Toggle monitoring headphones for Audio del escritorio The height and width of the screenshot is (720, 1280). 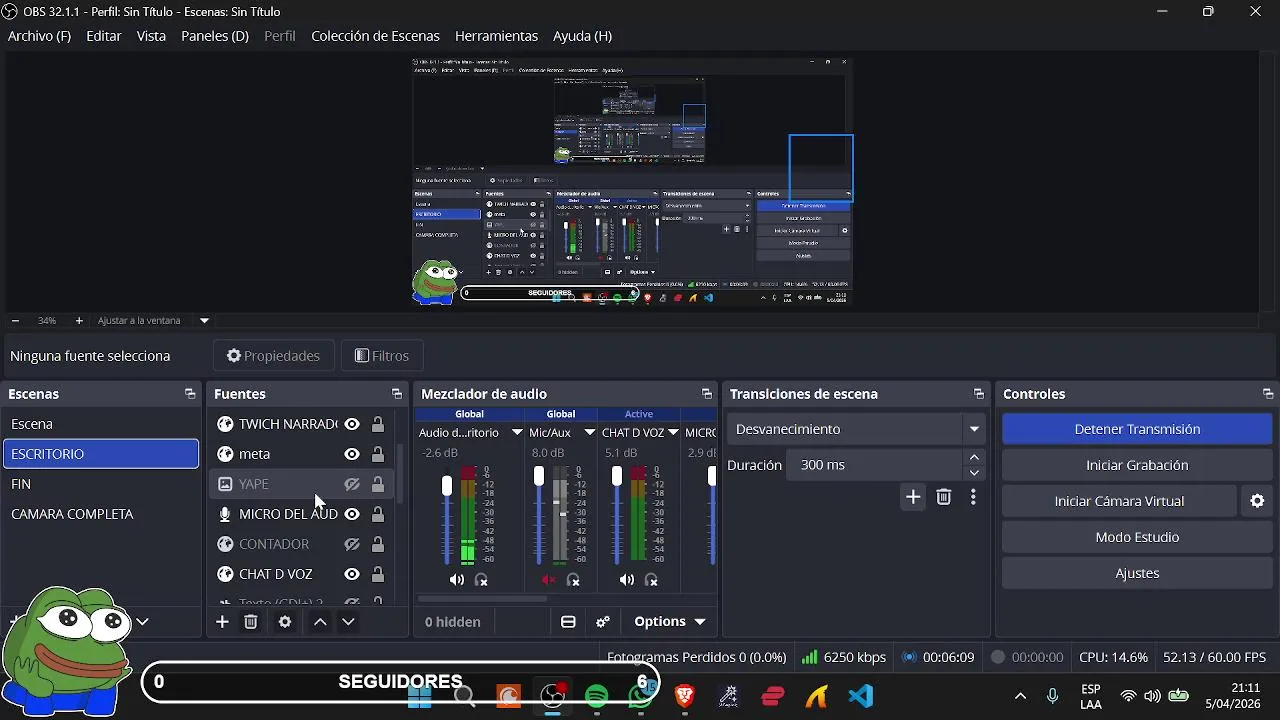coord(481,580)
